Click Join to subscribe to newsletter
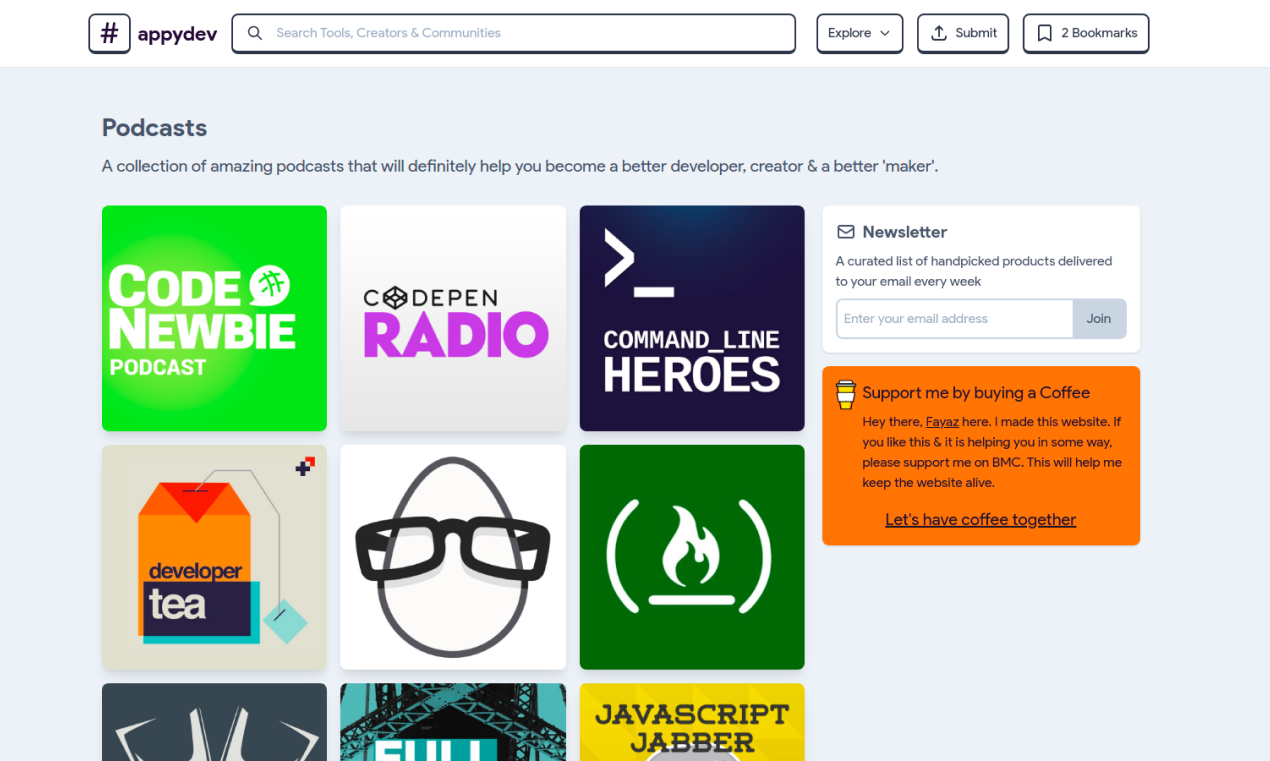 (1099, 318)
